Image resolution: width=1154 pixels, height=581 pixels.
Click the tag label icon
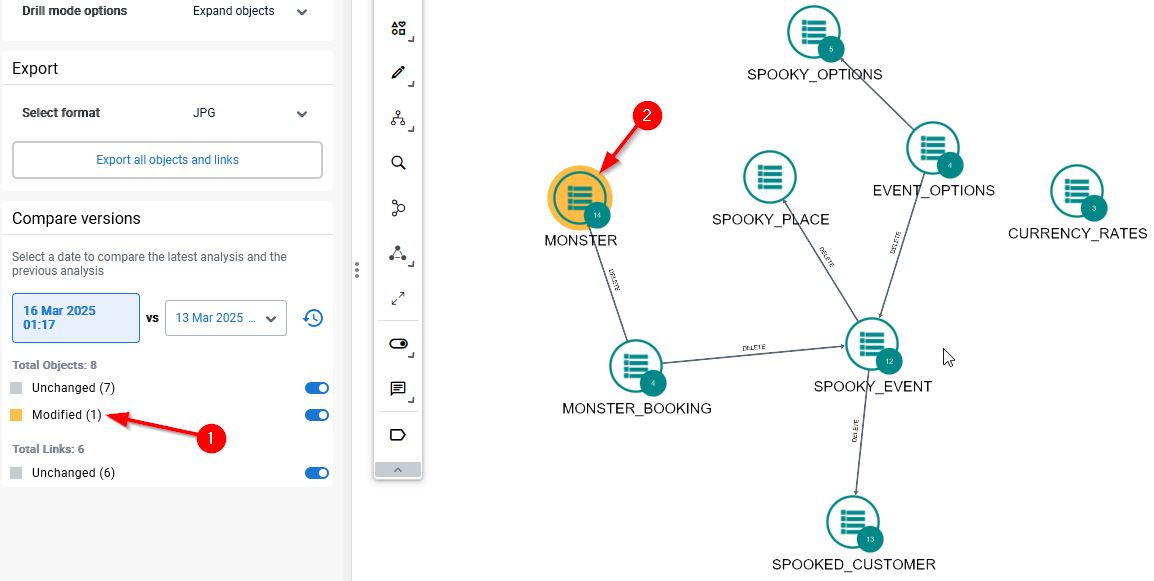(x=398, y=435)
